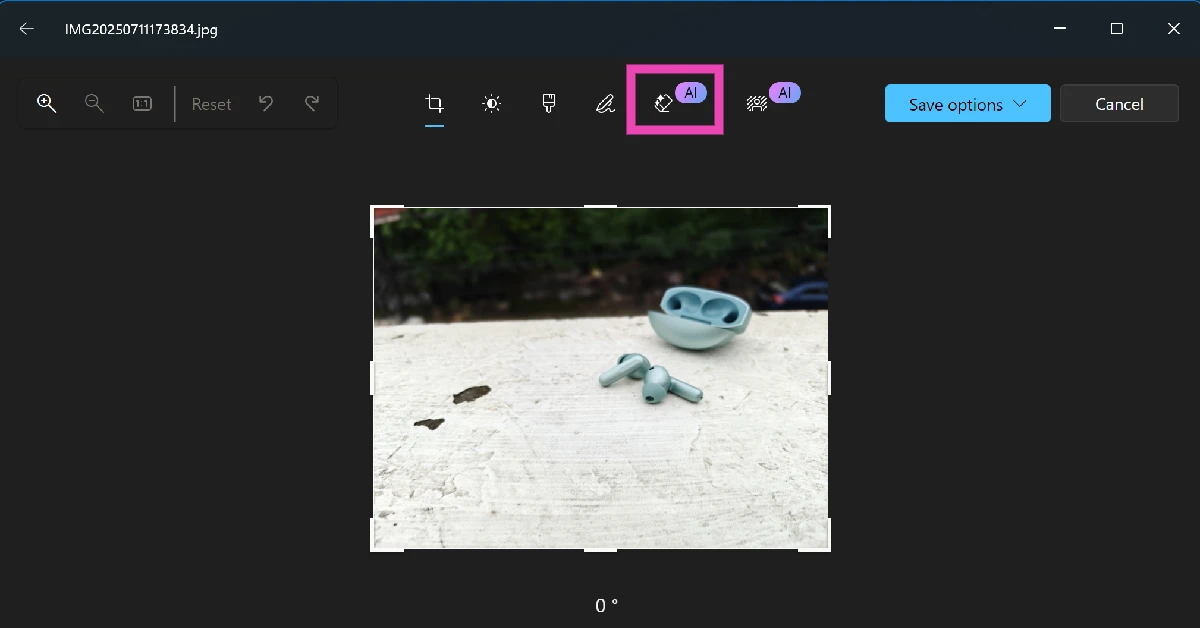The image size is (1200, 628).
Task: Expand the Save options dropdown
Action: (967, 104)
